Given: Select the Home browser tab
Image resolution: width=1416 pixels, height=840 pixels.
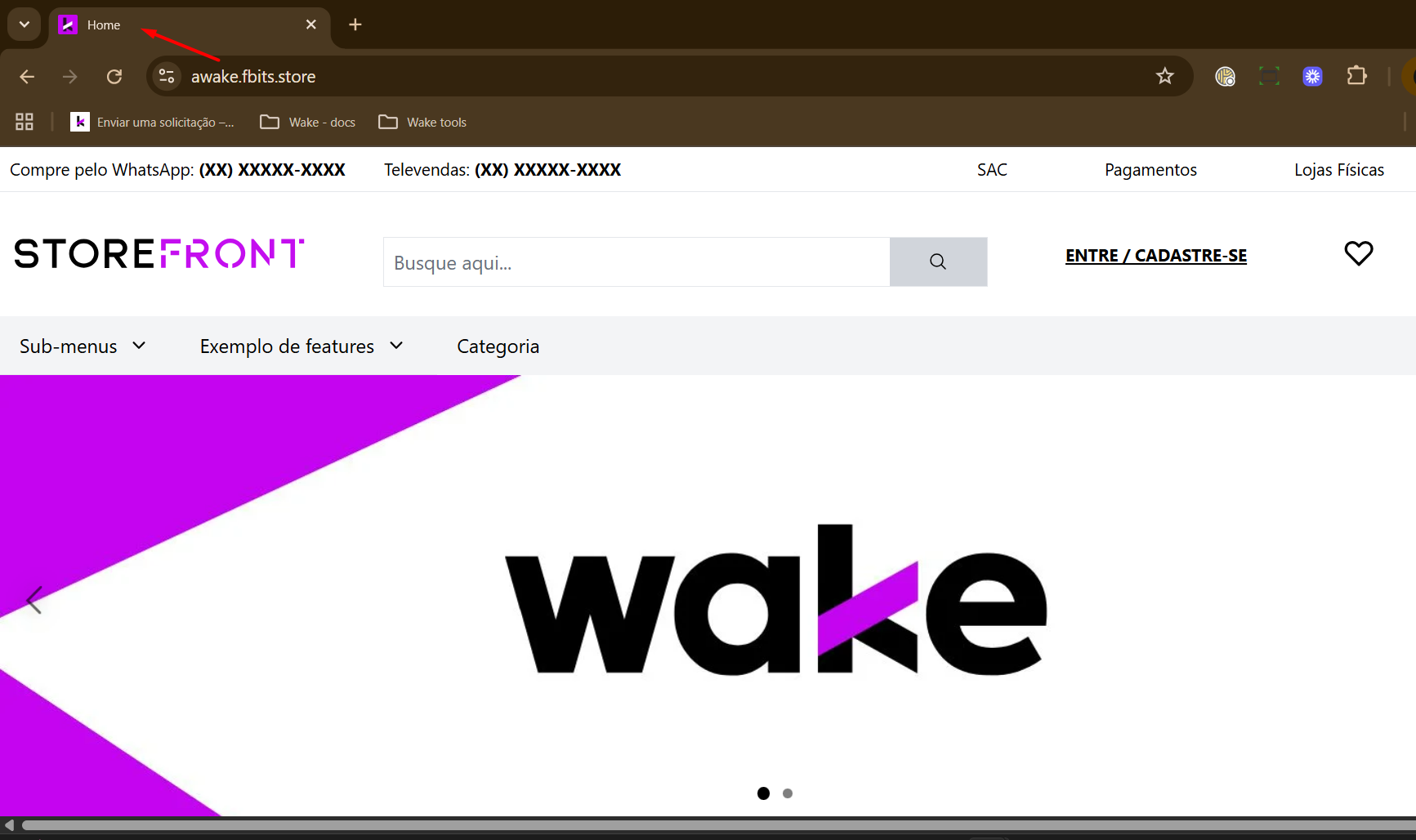Looking at the screenshot, I should 190,25.
